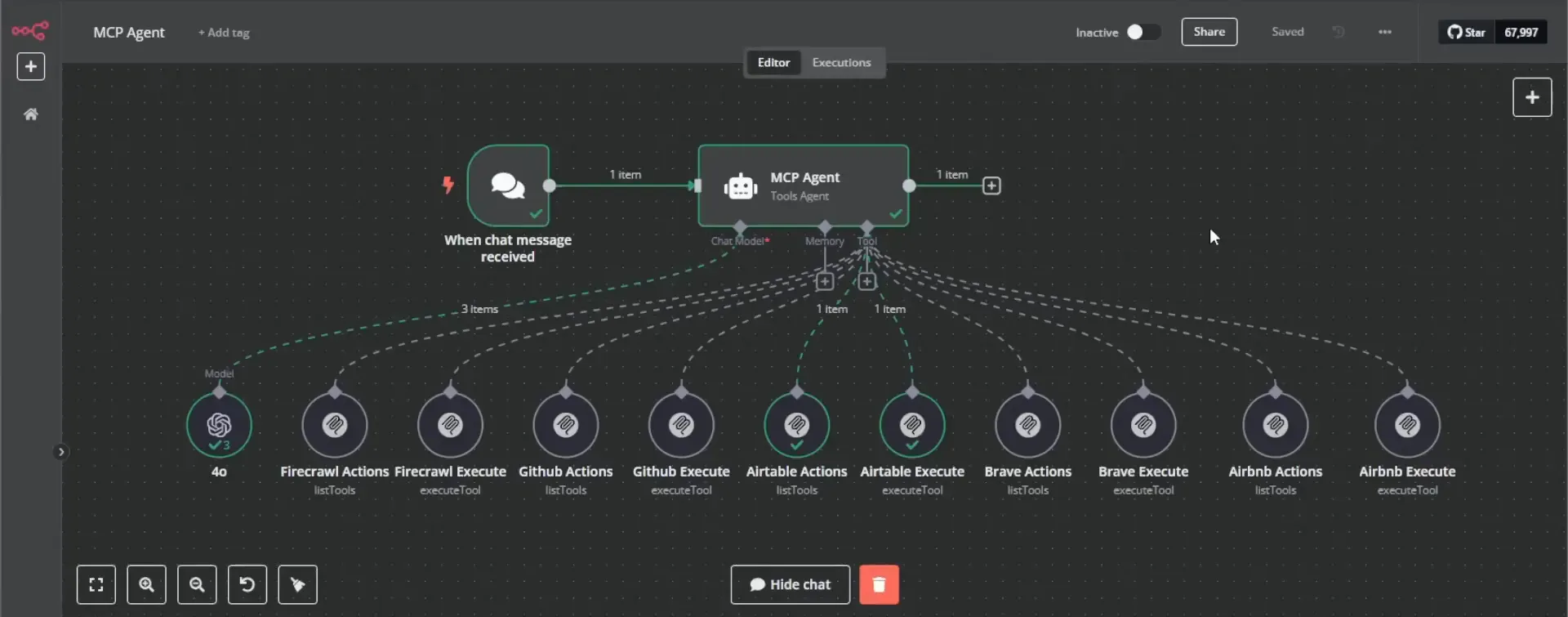The height and width of the screenshot is (617, 1568).
Task: Select the Airbnb Execute node
Action: [1407, 425]
